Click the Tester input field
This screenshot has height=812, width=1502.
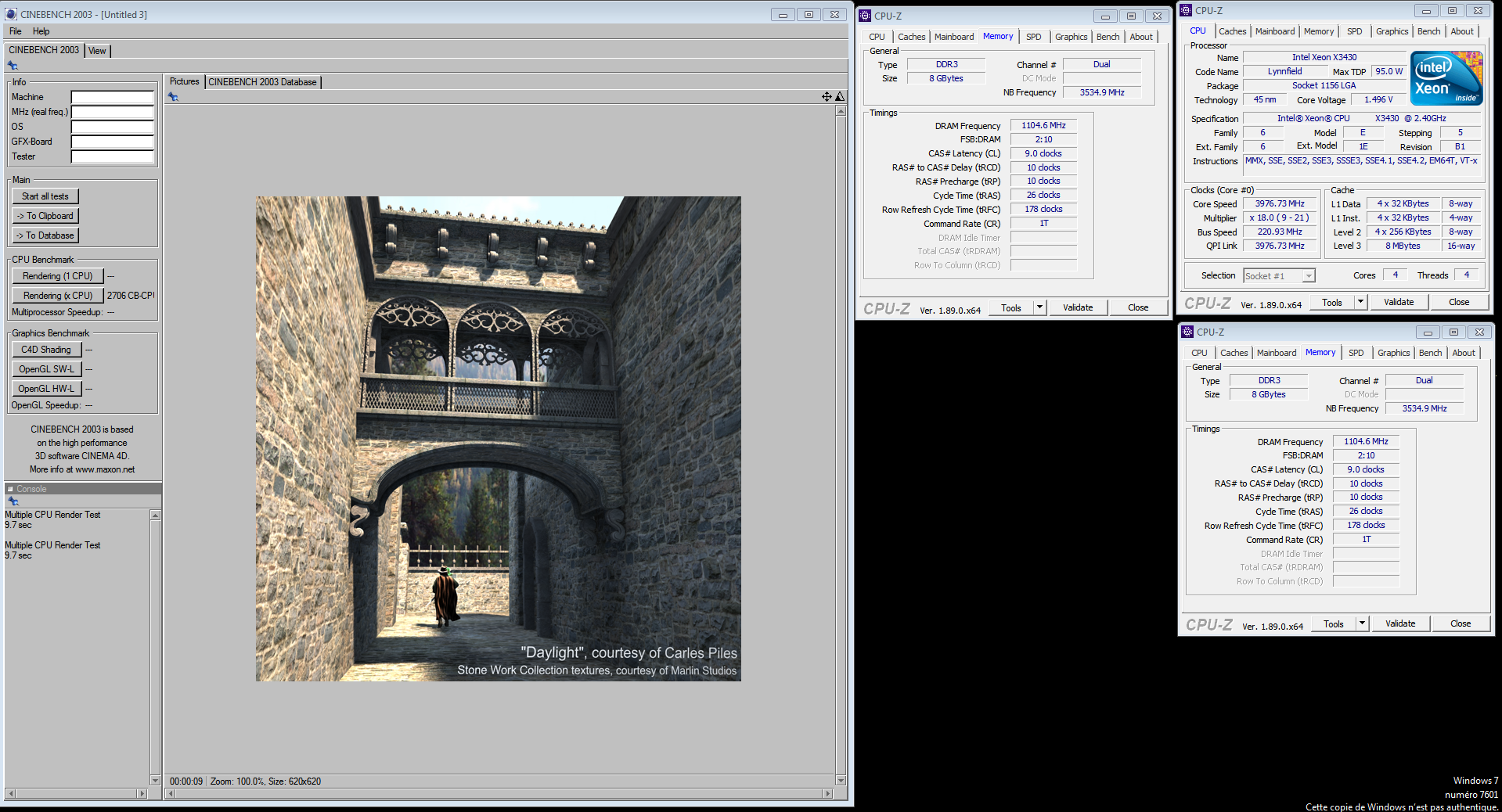(113, 156)
